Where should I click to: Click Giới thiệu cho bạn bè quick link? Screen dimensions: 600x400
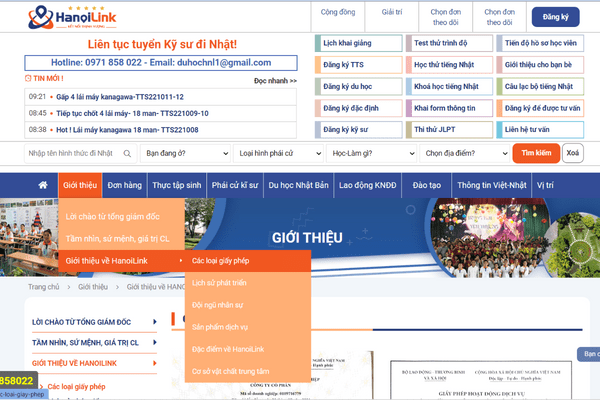point(540,65)
